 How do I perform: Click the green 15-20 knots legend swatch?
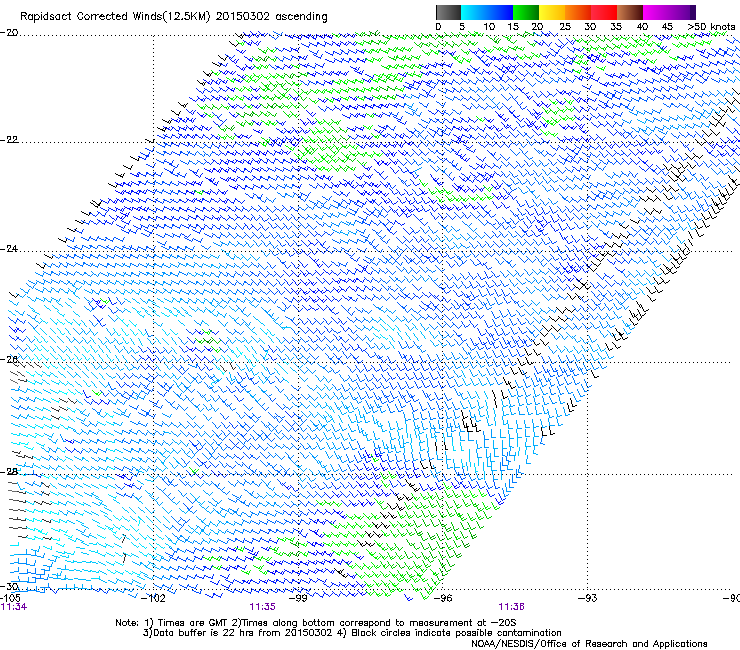526,12
